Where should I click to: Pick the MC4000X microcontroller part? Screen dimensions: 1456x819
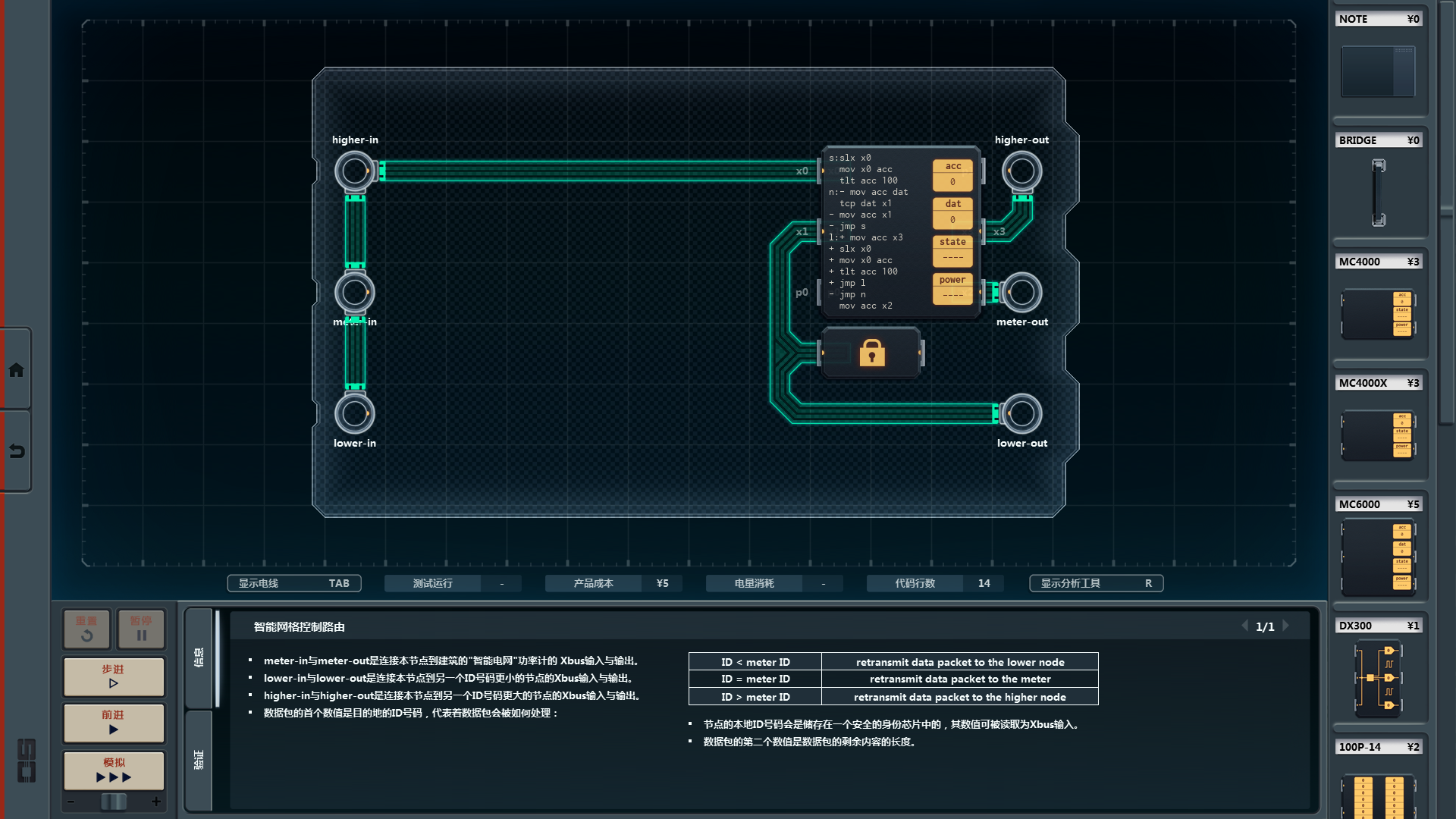click(1378, 435)
